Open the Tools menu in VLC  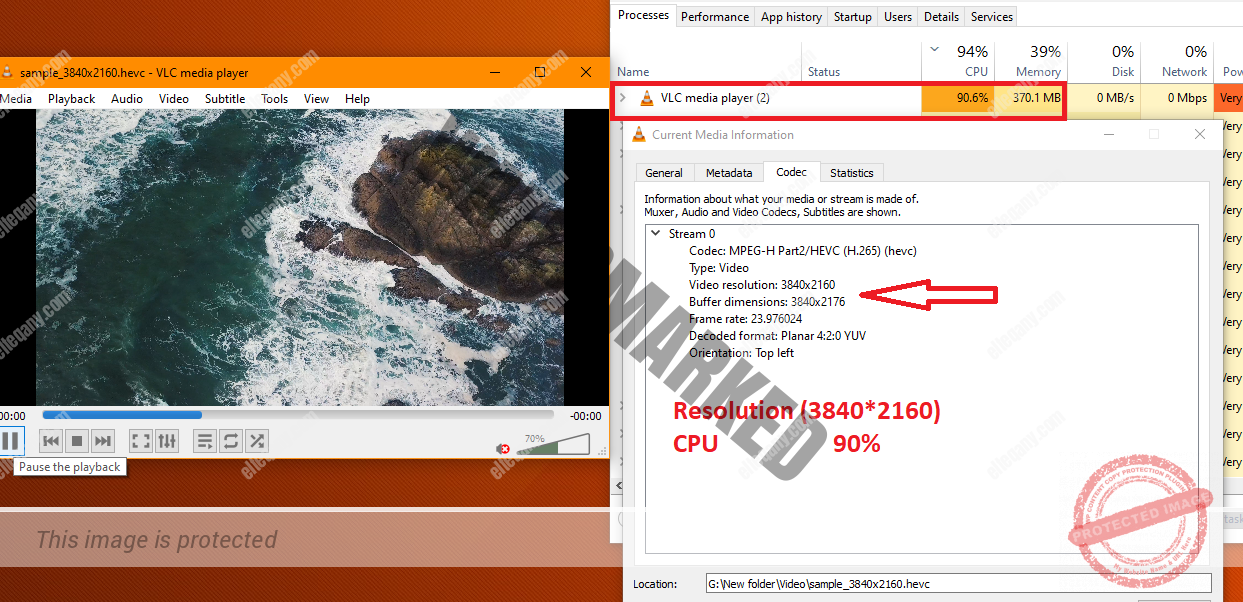[x=274, y=98]
